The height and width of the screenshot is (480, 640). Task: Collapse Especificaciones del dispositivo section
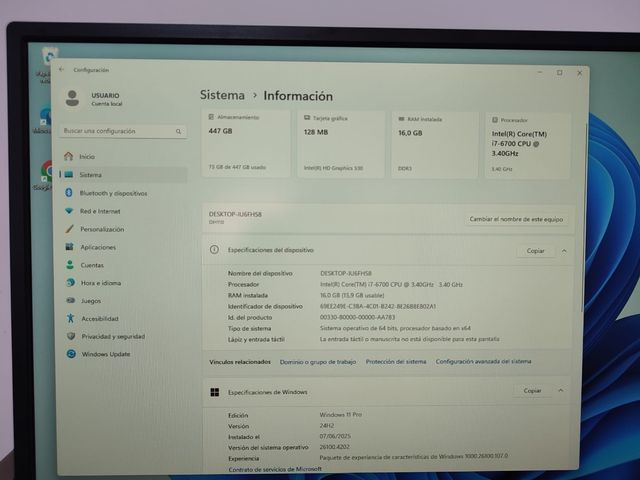click(564, 251)
